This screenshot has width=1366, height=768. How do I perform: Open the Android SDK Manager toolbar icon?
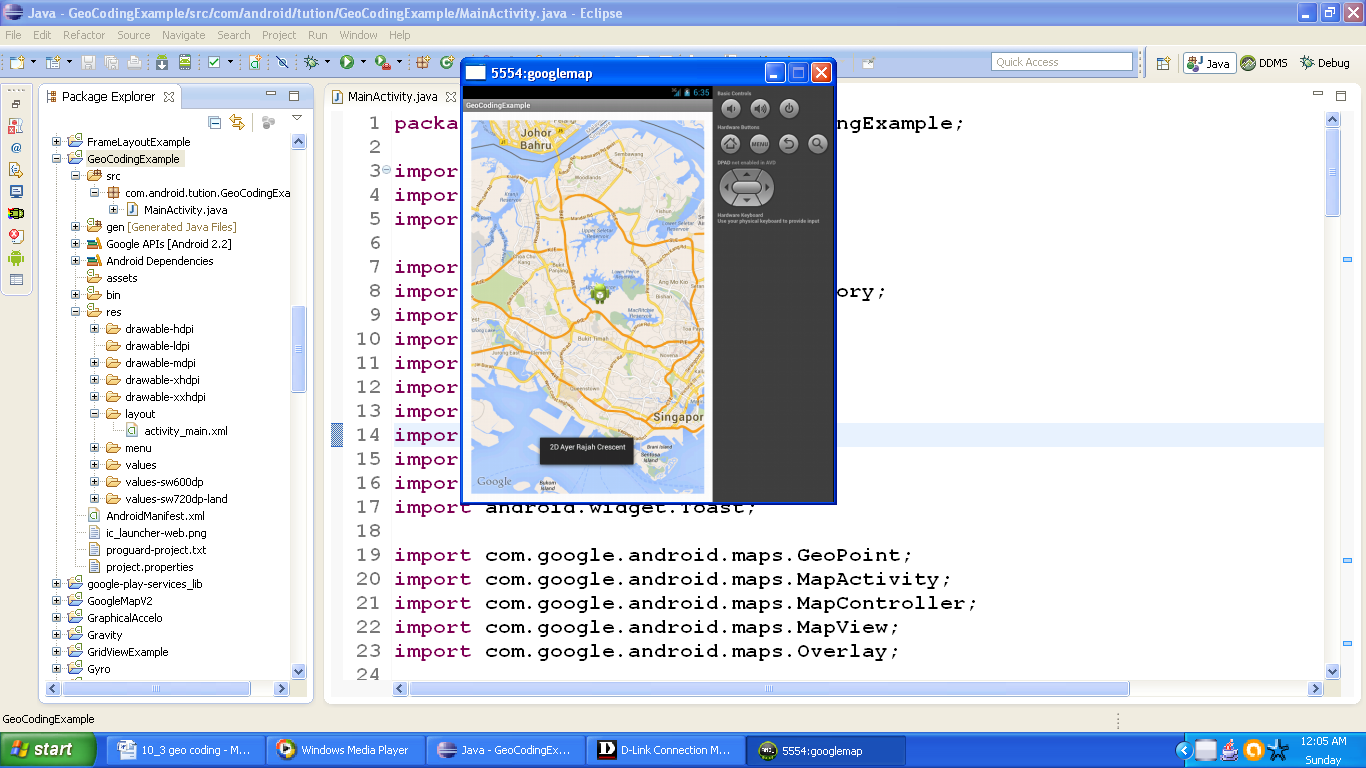[x=161, y=62]
